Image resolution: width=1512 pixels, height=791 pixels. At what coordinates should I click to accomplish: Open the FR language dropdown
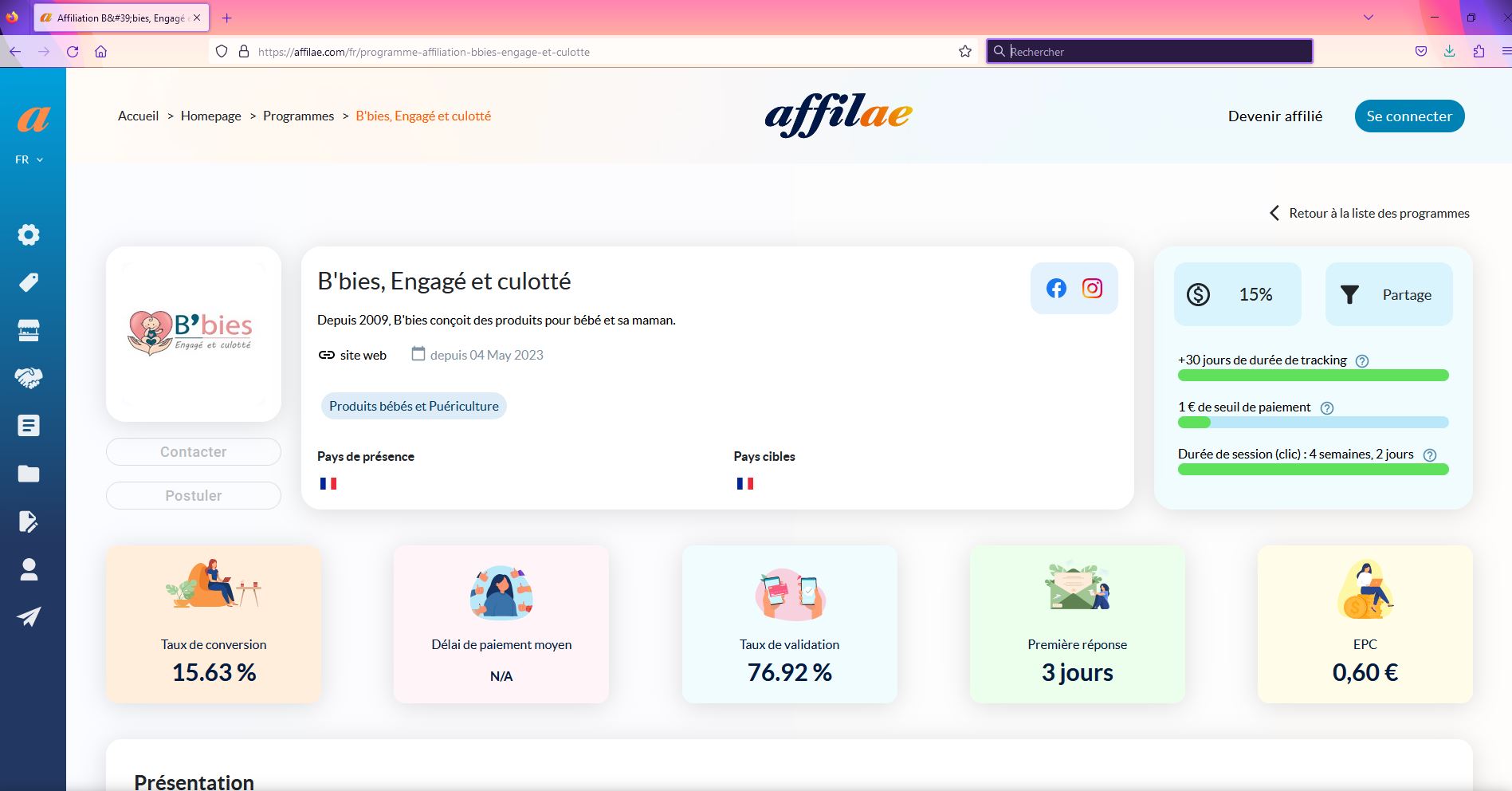(29, 159)
